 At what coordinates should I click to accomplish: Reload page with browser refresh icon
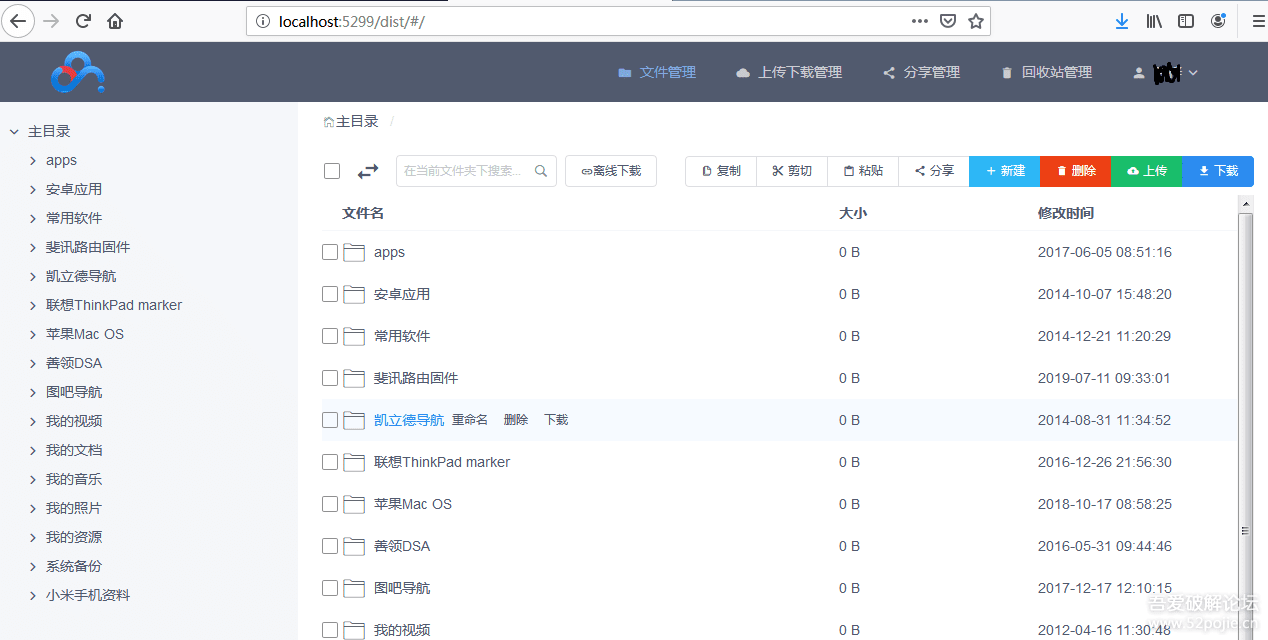83,21
